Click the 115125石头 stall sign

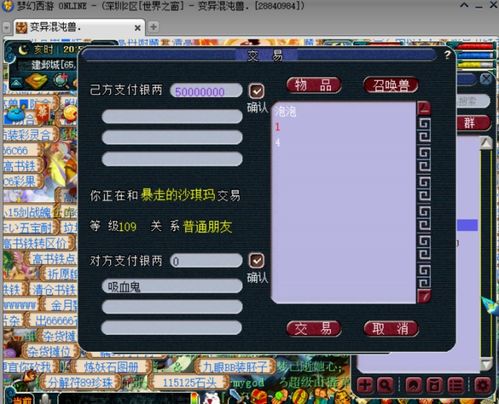pyautogui.click(x=189, y=382)
